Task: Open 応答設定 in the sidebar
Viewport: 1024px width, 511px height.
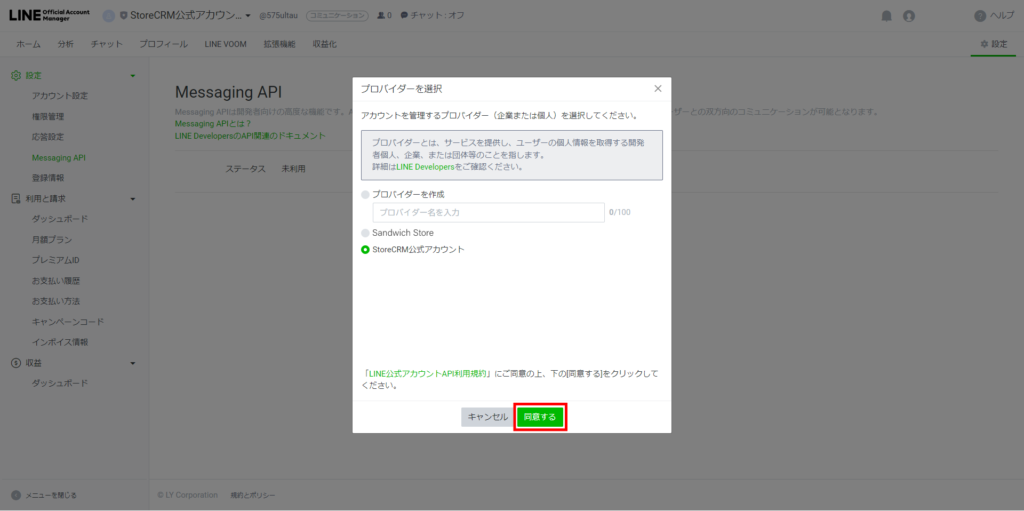Action: (48, 137)
